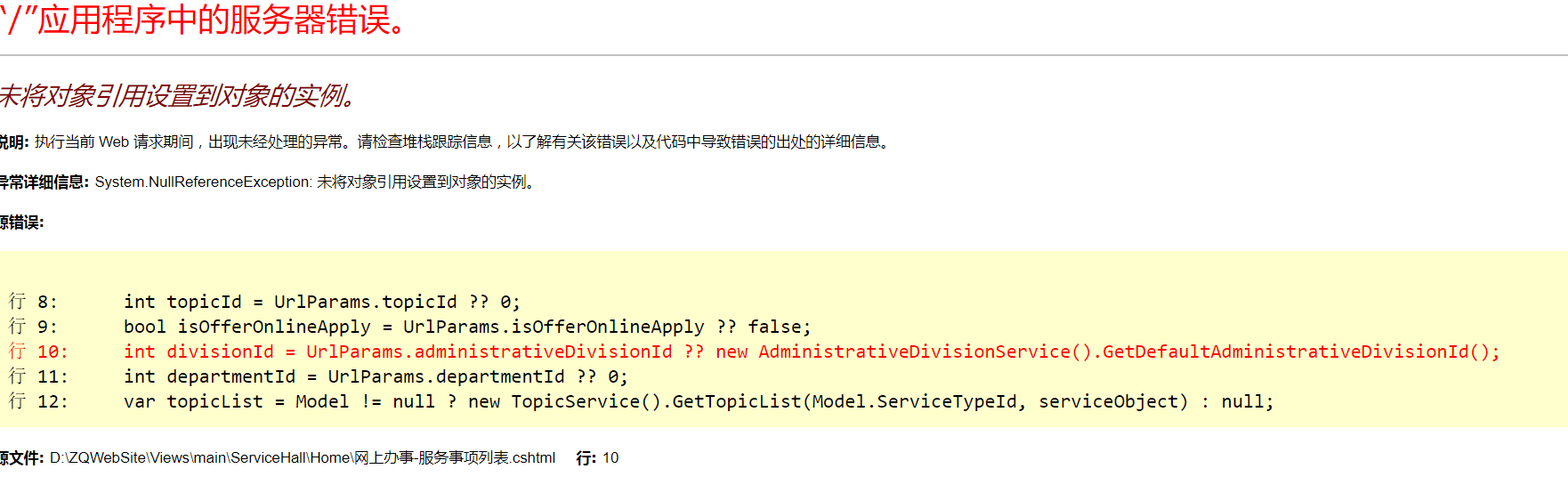Click Model.ServiceTypeId argument on line 12
1568x485 pixels.
tap(947, 401)
